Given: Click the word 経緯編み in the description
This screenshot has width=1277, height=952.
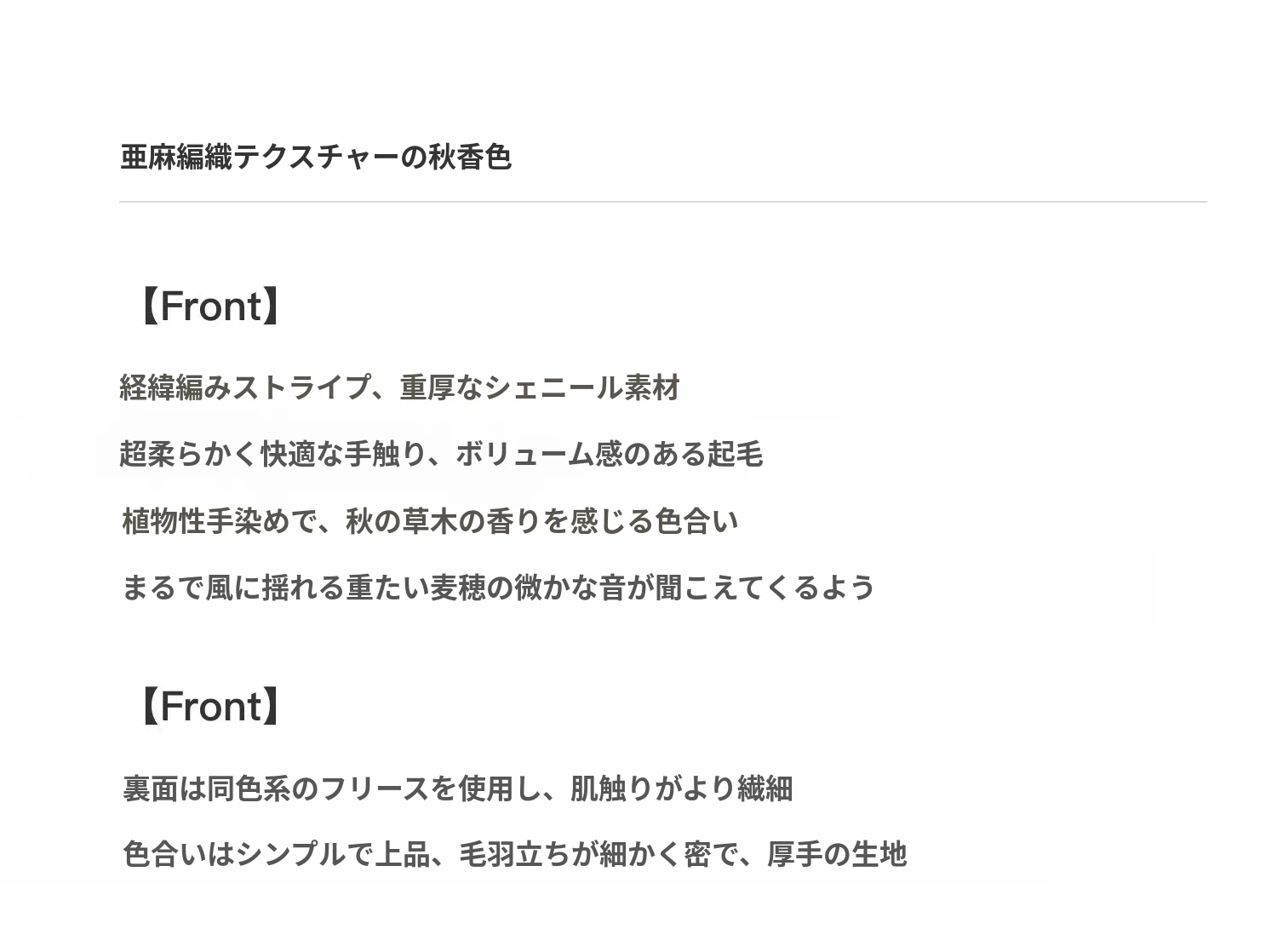Looking at the screenshot, I should (175, 388).
